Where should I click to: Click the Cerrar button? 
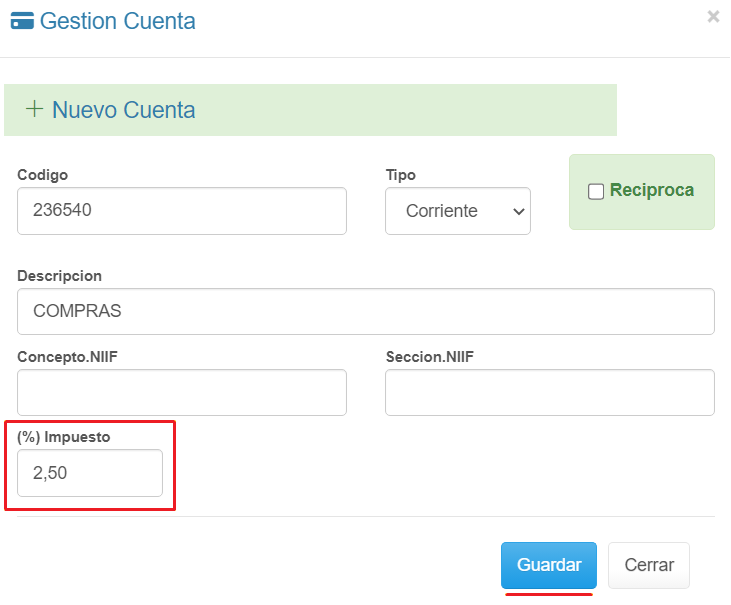tap(648, 565)
